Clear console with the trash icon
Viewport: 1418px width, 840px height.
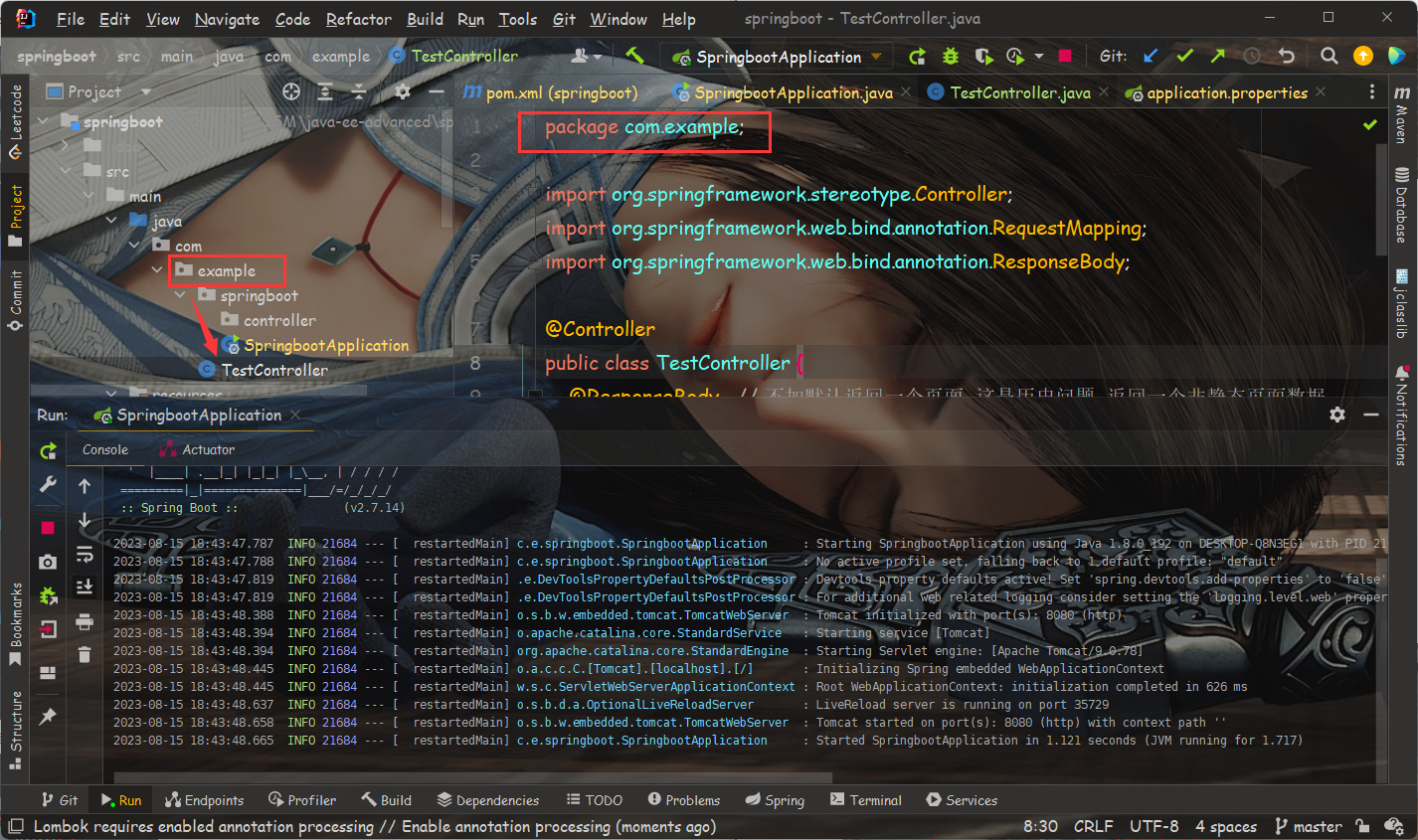pos(85,654)
